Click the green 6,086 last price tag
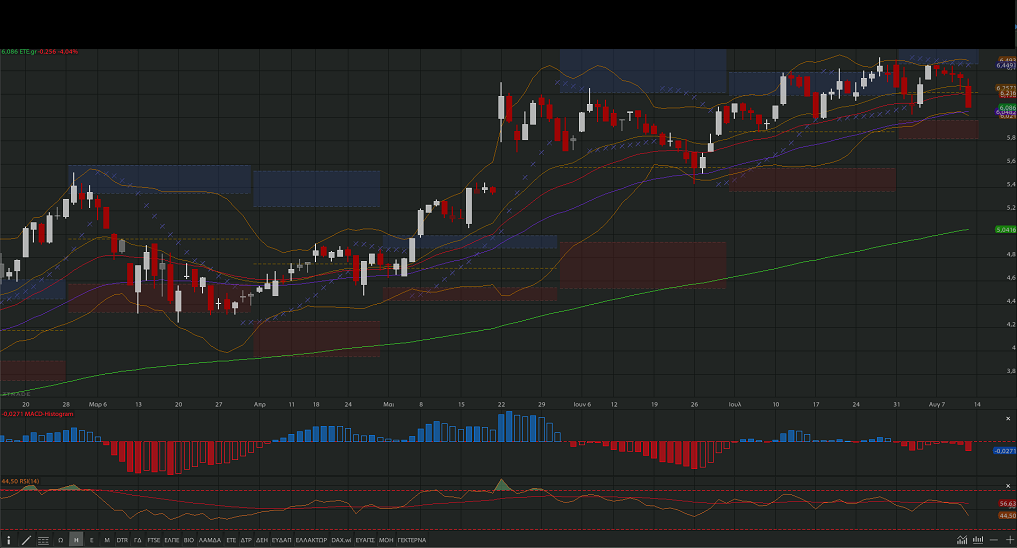Image resolution: width=1017 pixels, height=548 pixels. coord(1007,108)
